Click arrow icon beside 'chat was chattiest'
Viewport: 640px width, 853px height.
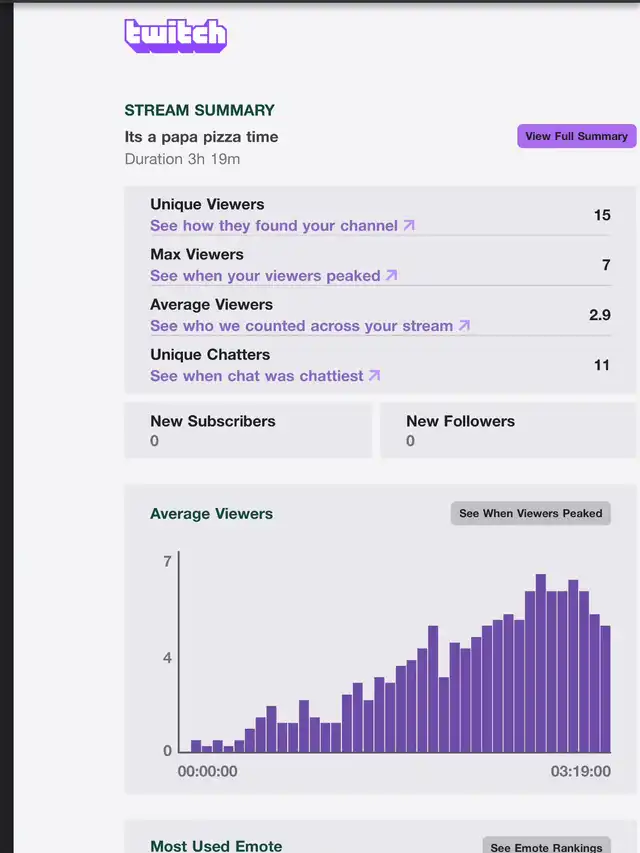coord(374,376)
